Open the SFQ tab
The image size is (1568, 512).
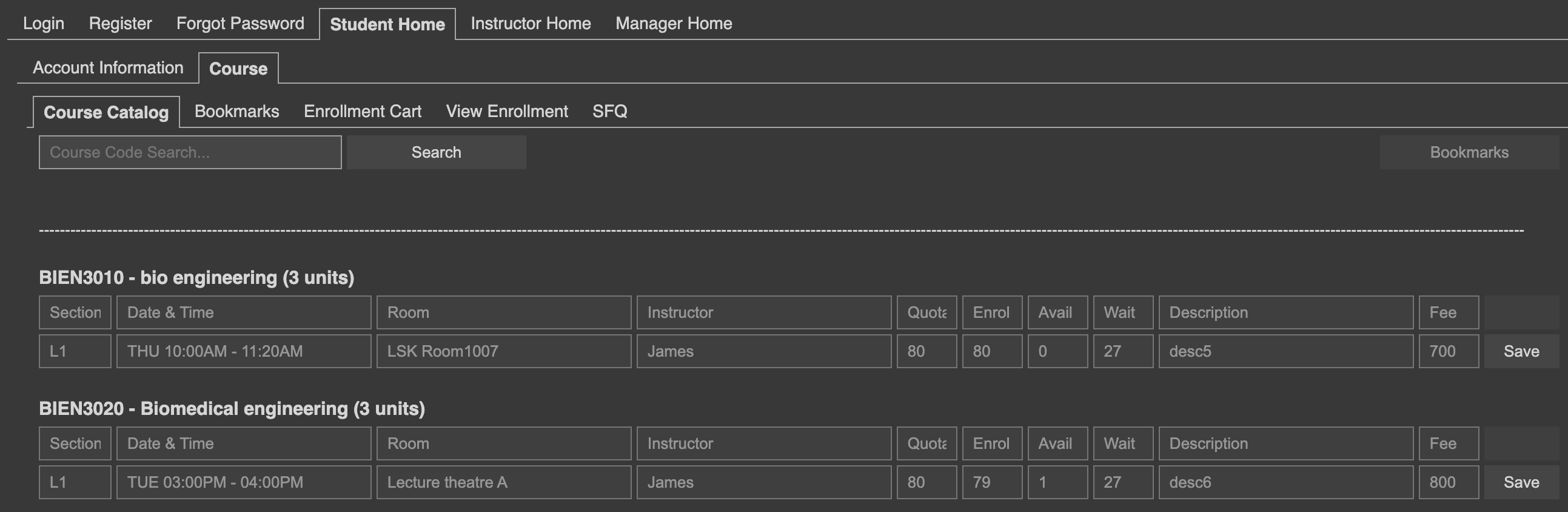point(611,112)
